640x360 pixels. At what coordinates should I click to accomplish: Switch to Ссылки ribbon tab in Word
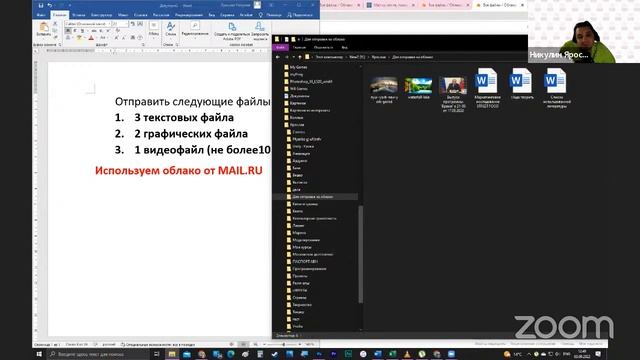click(140, 15)
